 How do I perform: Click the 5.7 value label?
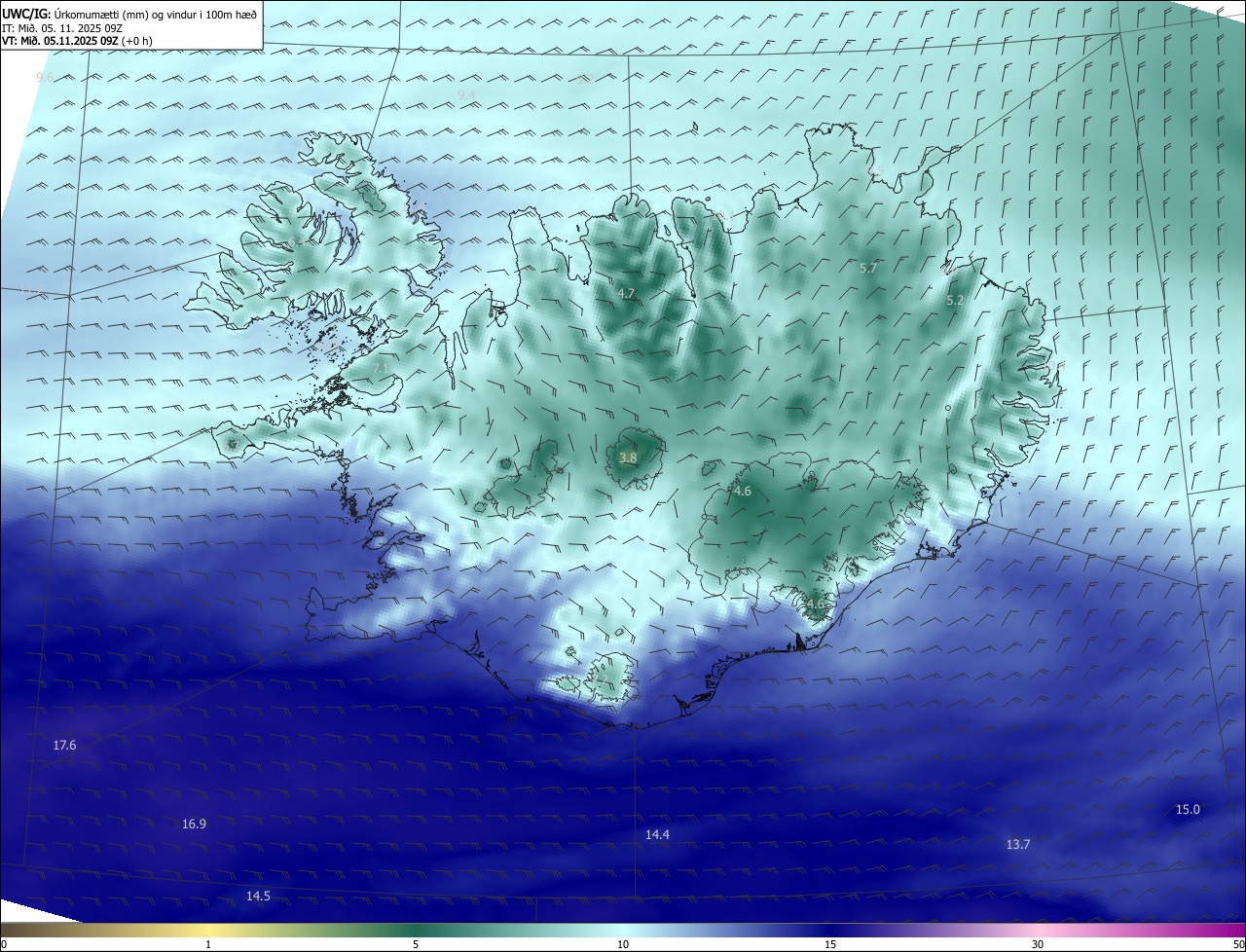click(868, 268)
